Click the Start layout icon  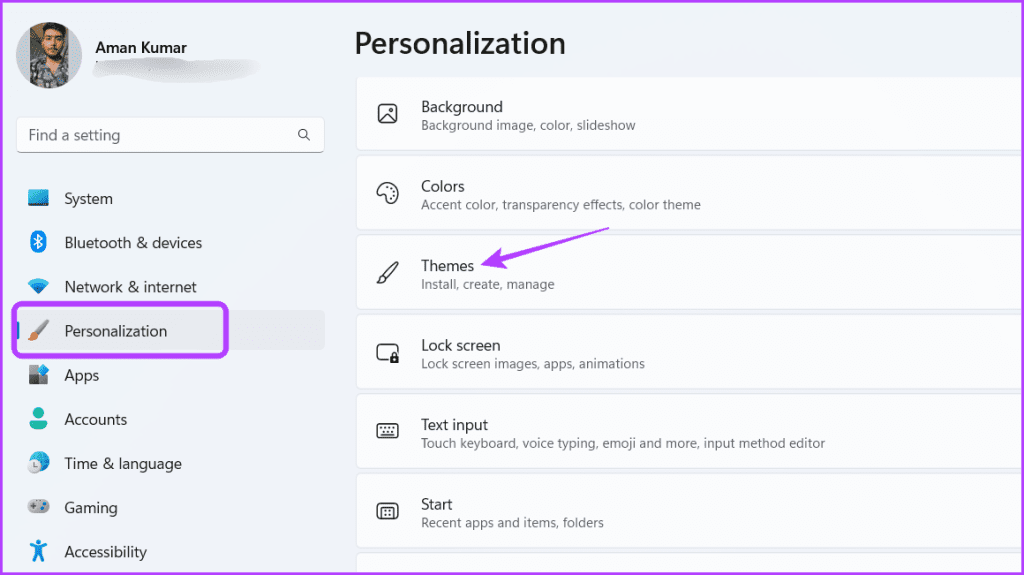point(387,511)
